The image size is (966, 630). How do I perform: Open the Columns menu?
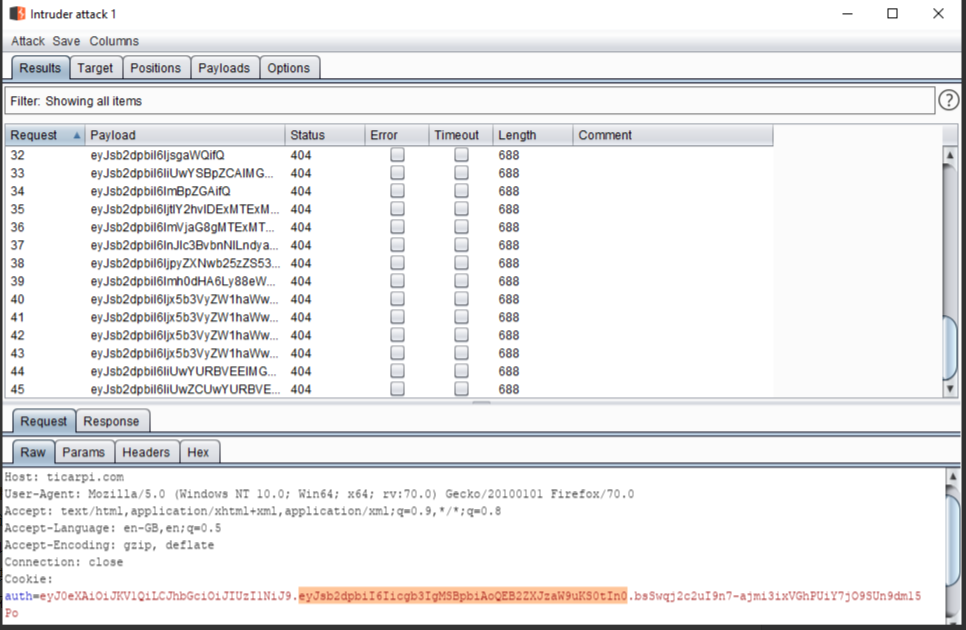113,41
